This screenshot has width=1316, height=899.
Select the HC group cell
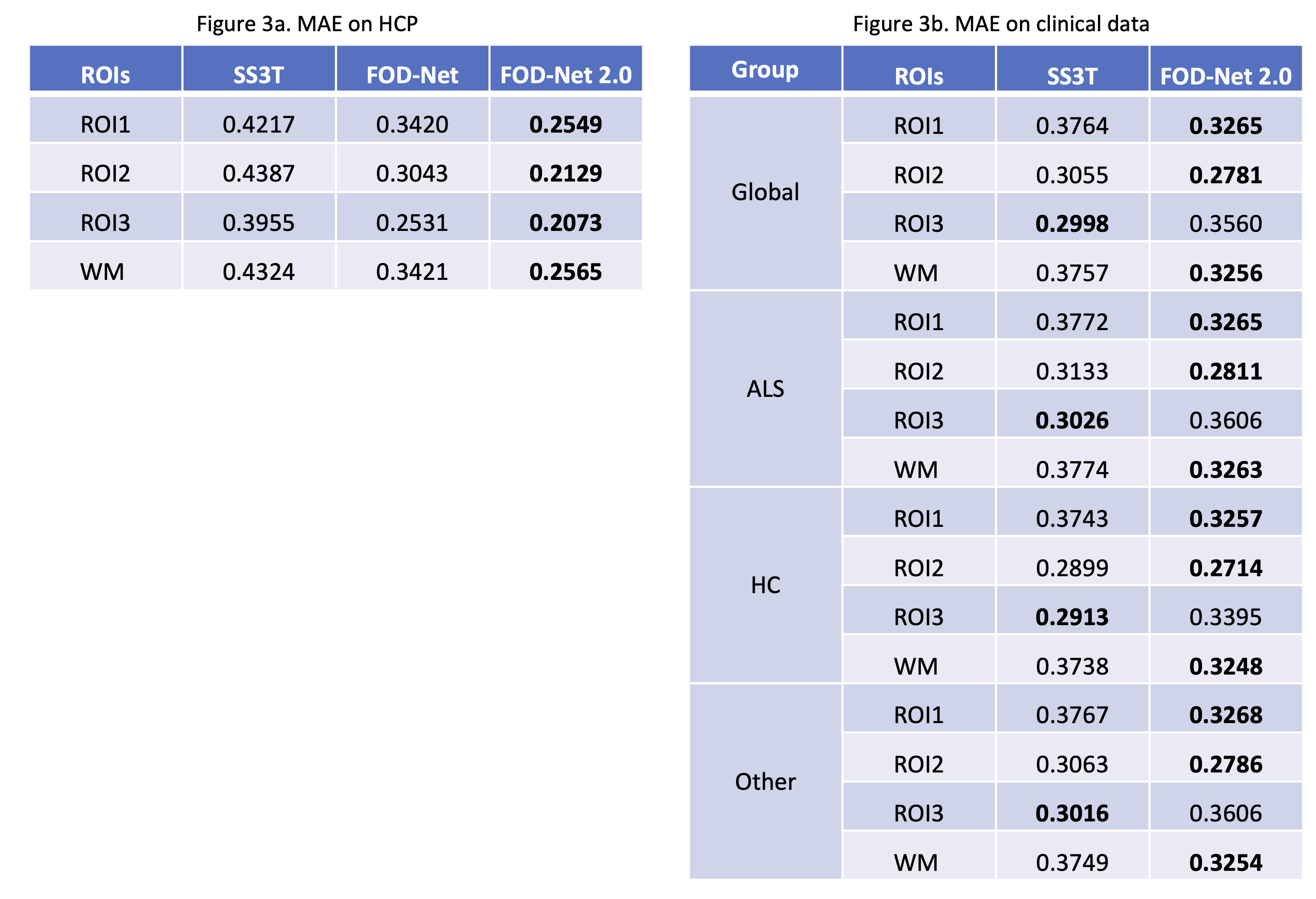coord(765,585)
